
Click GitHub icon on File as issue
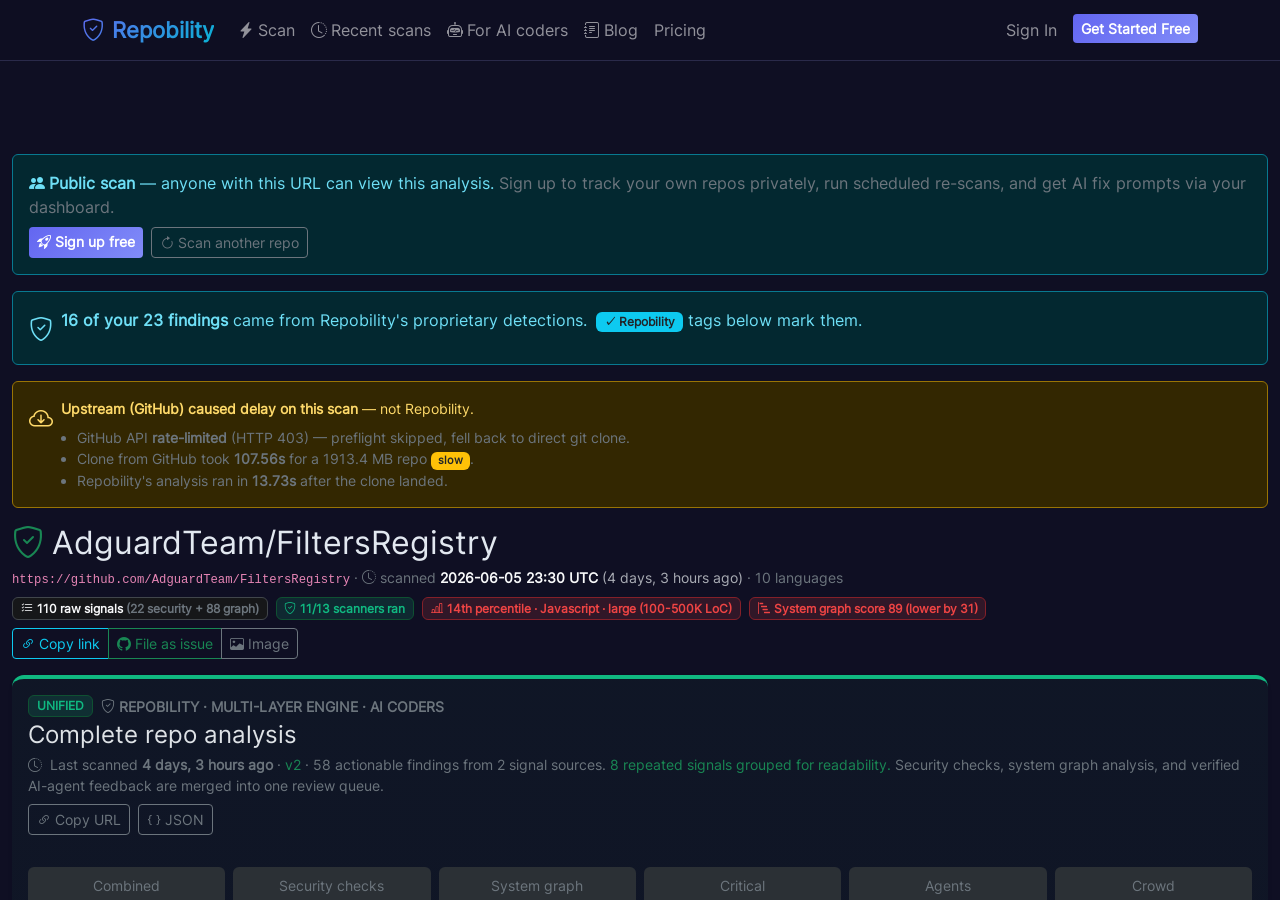[x=124, y=644]
